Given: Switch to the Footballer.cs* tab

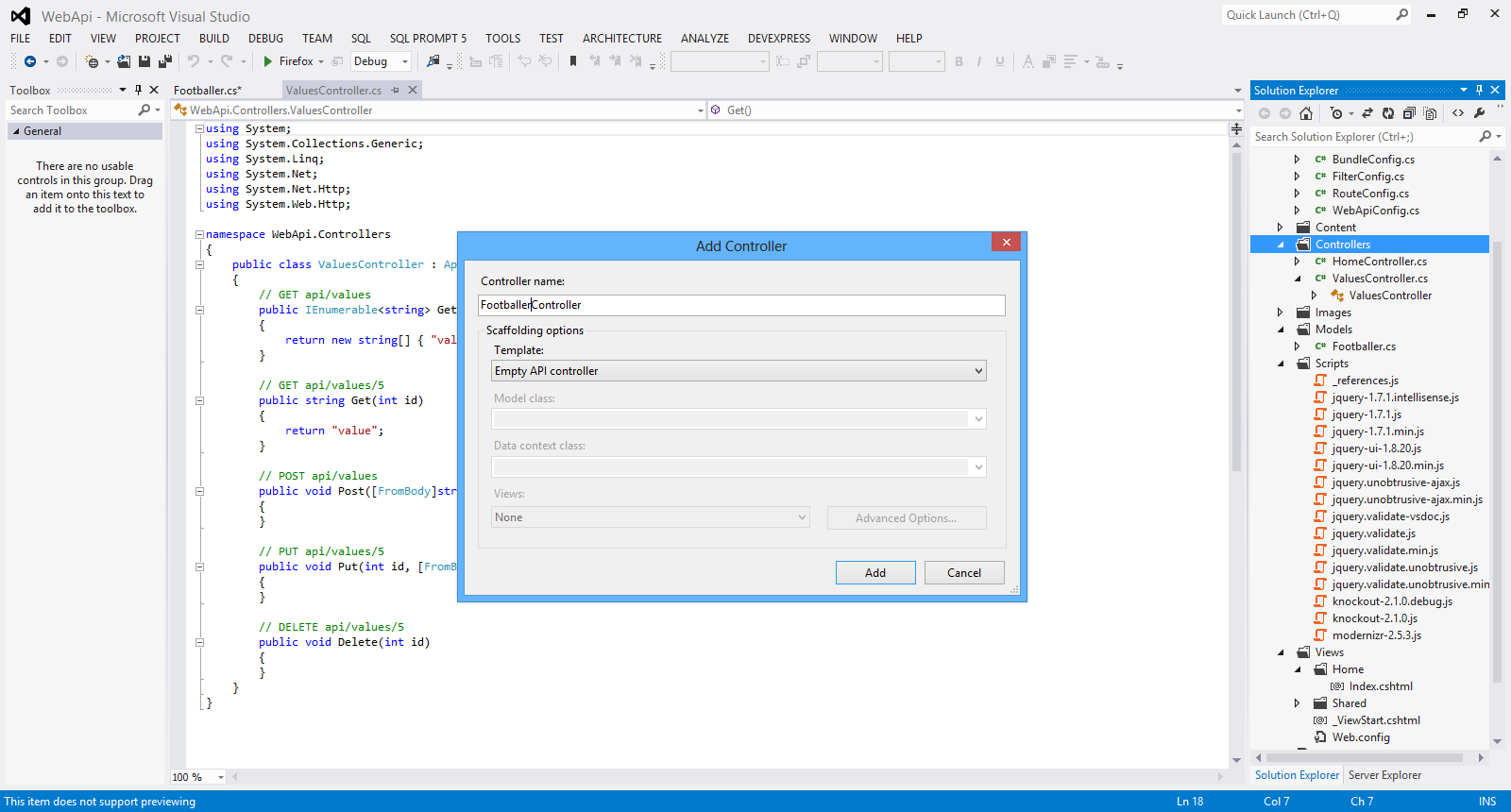Looking at the screenshot, I should pyautogui.click(x=208, y=90).
